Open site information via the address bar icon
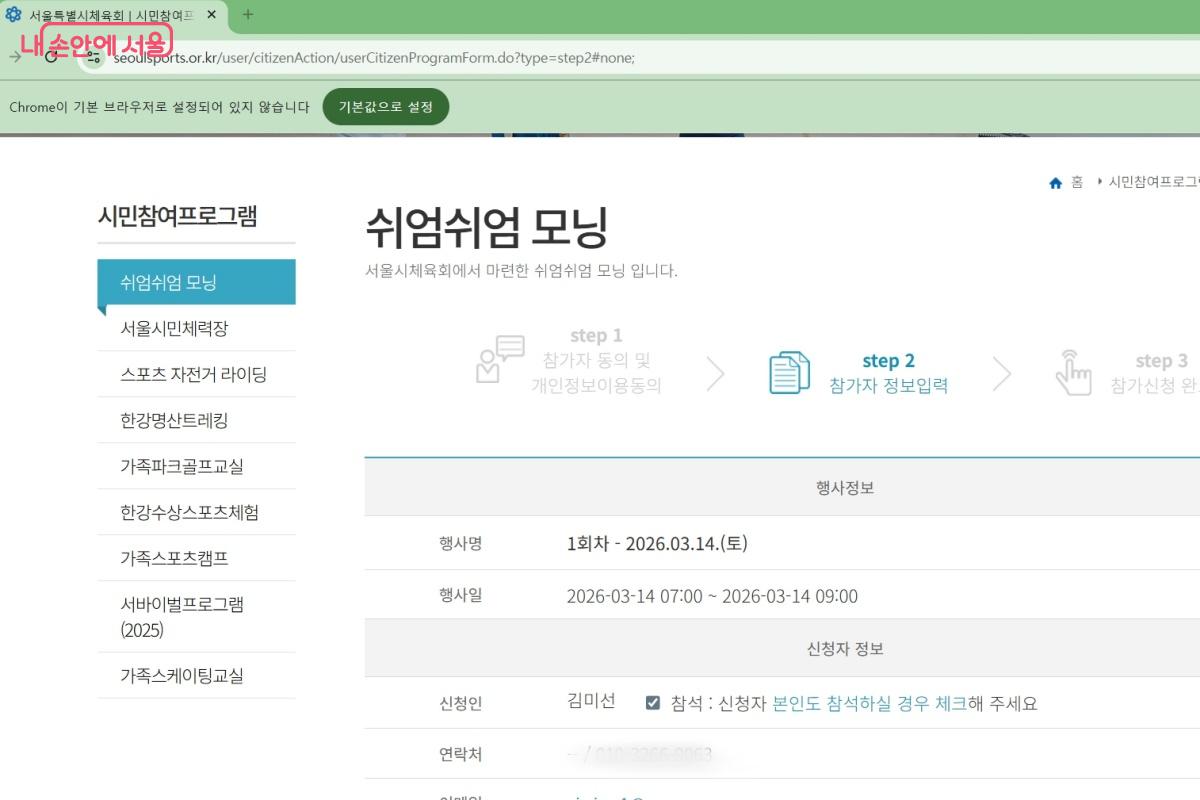The width and height of the screenshot is (1200, 800). coord(93,58)
